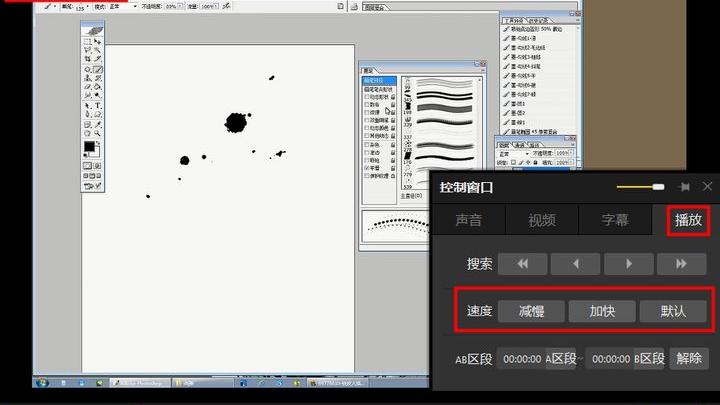Enable the 湿边 wet edges checkbox
Screen dimensions: 720x405
point(367,152)
